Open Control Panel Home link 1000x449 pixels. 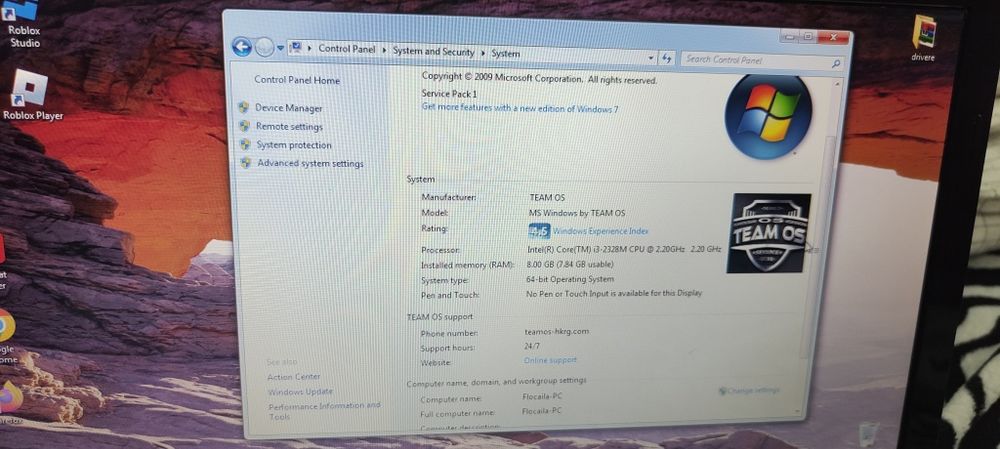[297, 80]
